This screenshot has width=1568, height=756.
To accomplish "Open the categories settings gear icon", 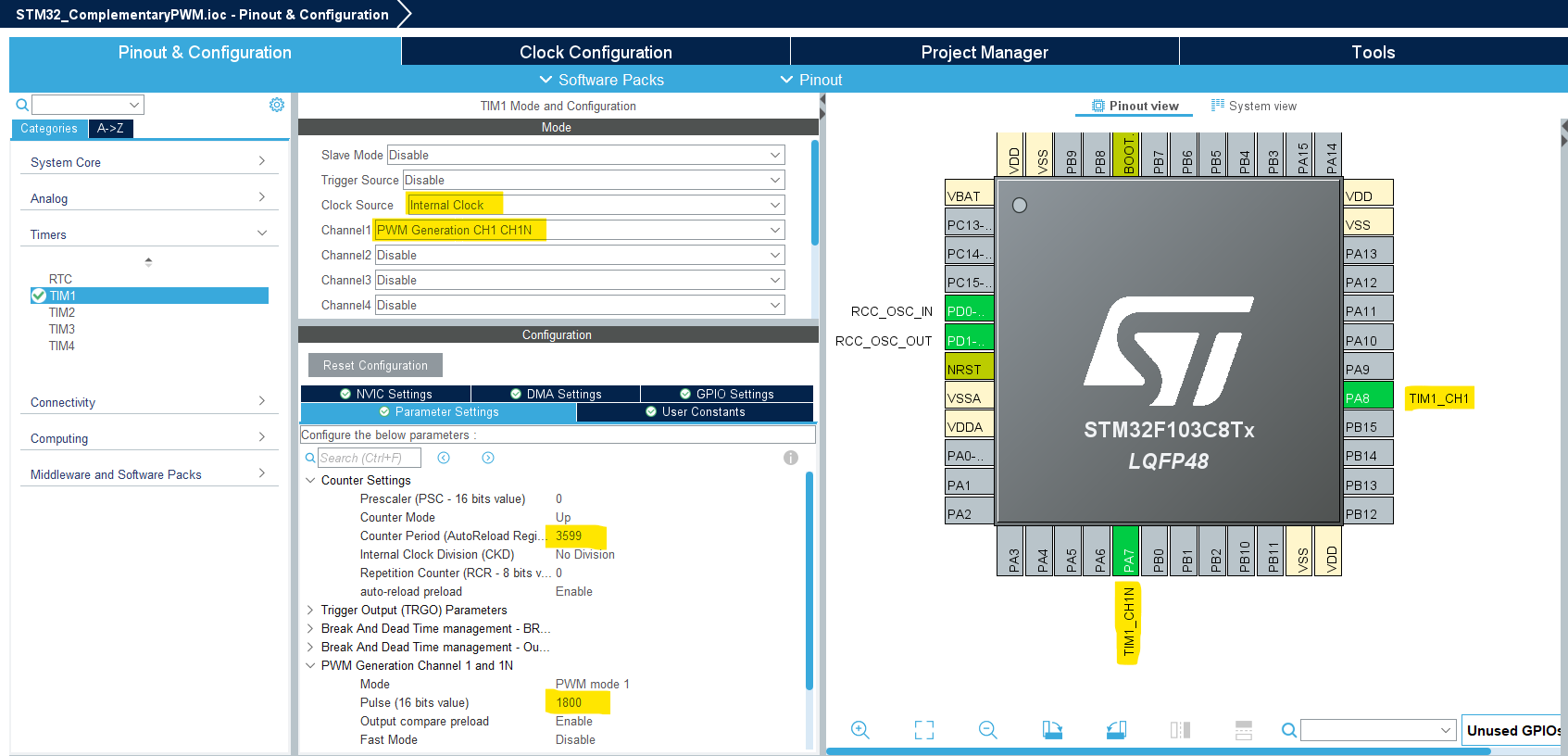I will point(276,105).
